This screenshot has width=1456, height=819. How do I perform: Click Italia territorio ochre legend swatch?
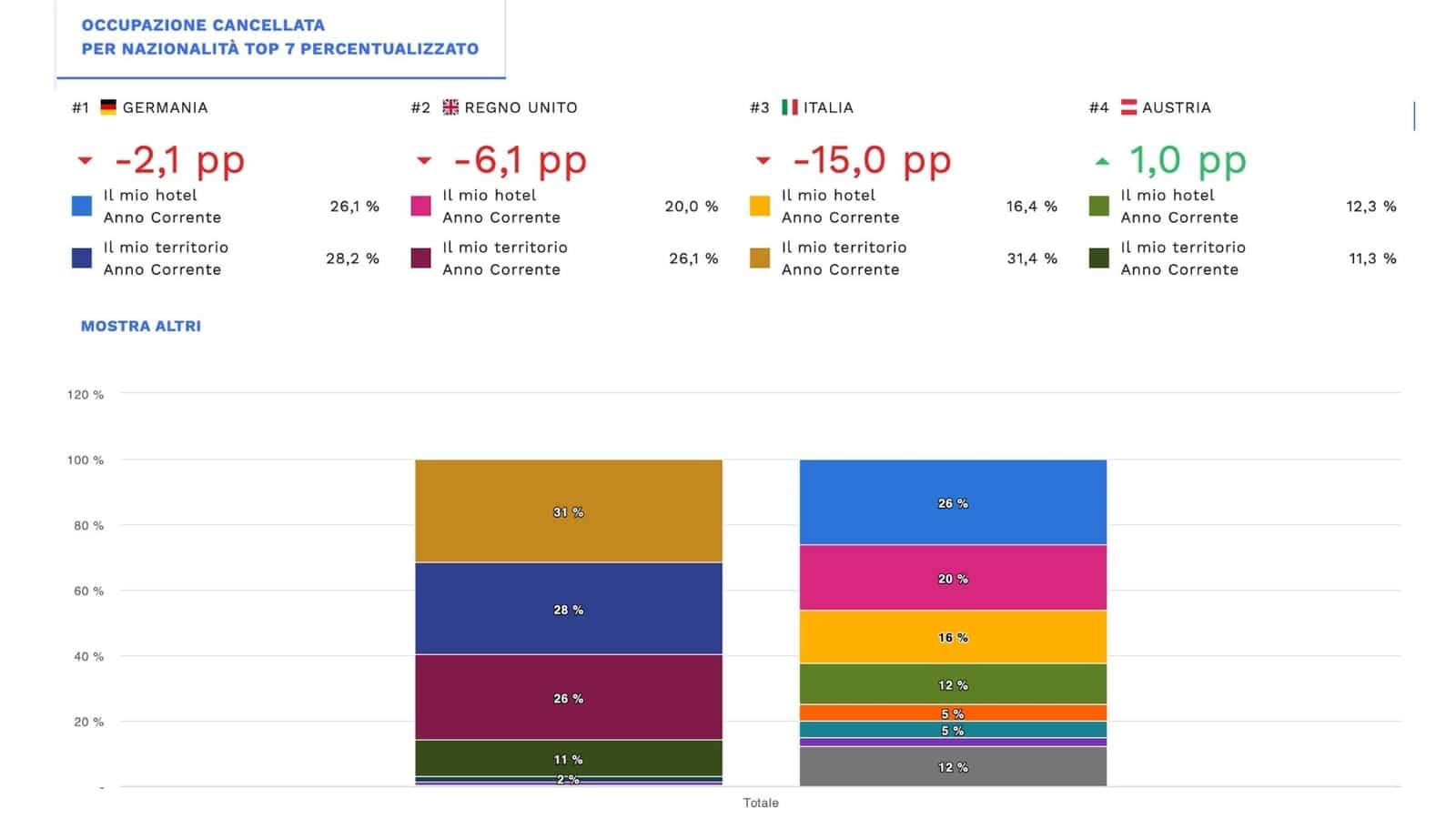(x=760, y=258)
